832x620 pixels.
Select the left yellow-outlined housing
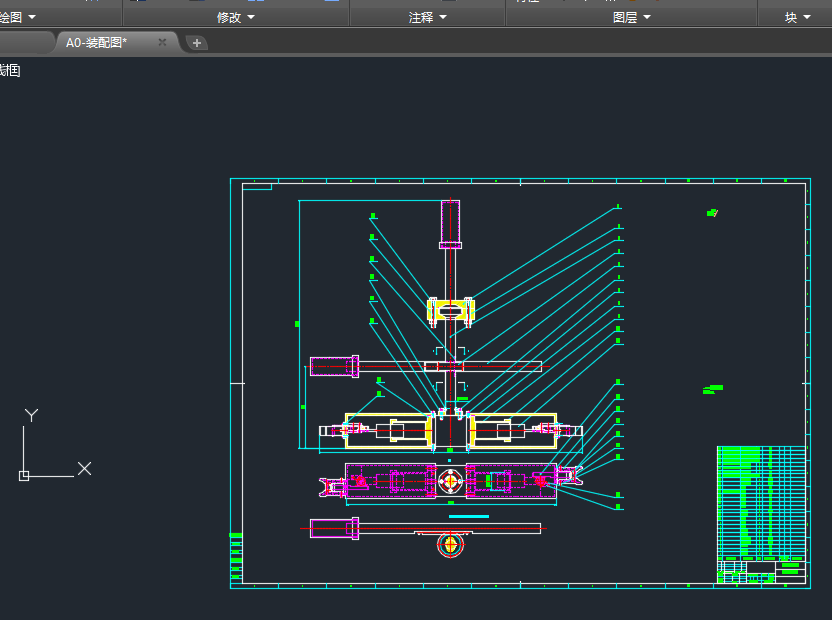point(388,430)
